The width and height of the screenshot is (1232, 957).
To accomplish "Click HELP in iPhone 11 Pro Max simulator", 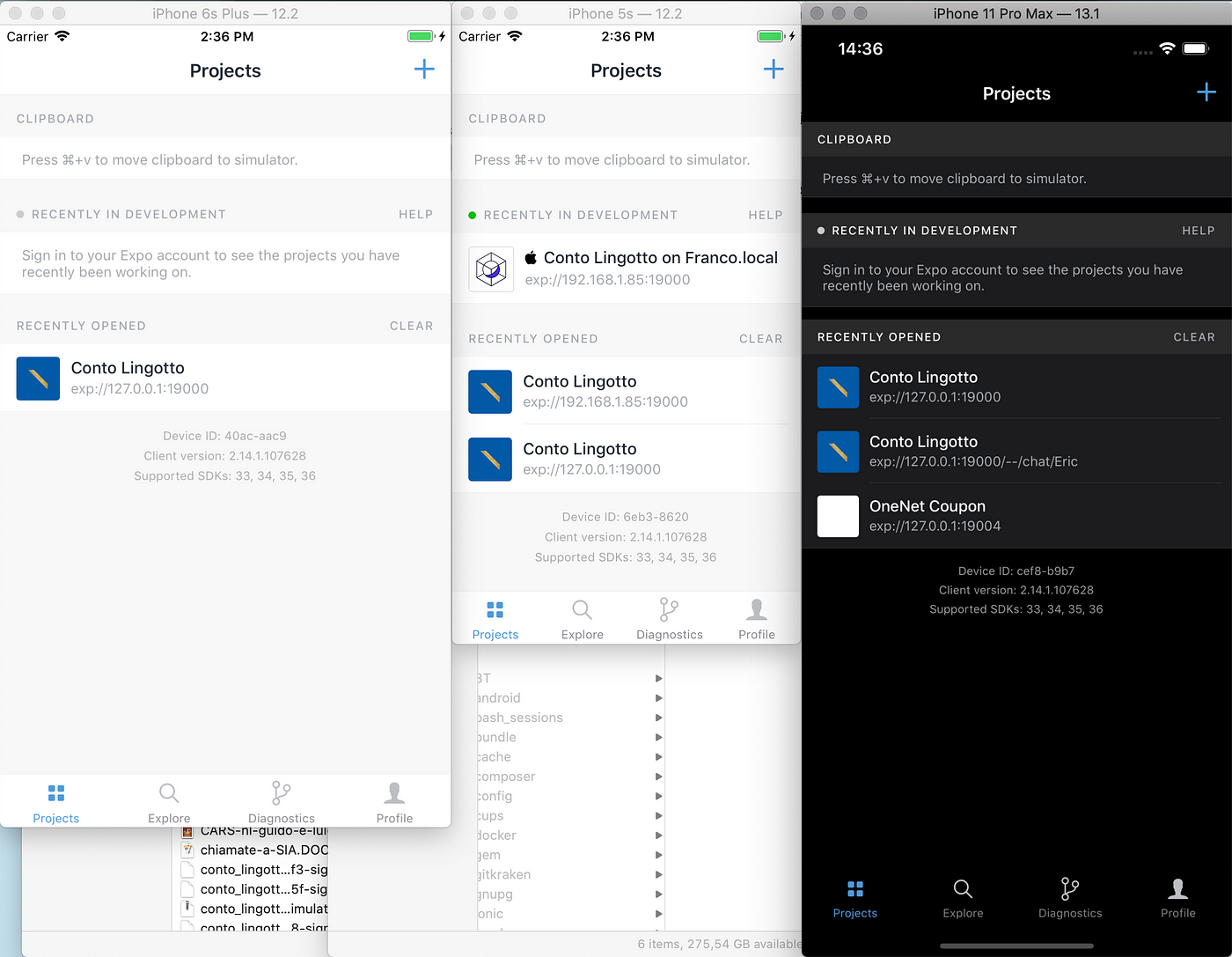I will click(x=1199, y=231).
